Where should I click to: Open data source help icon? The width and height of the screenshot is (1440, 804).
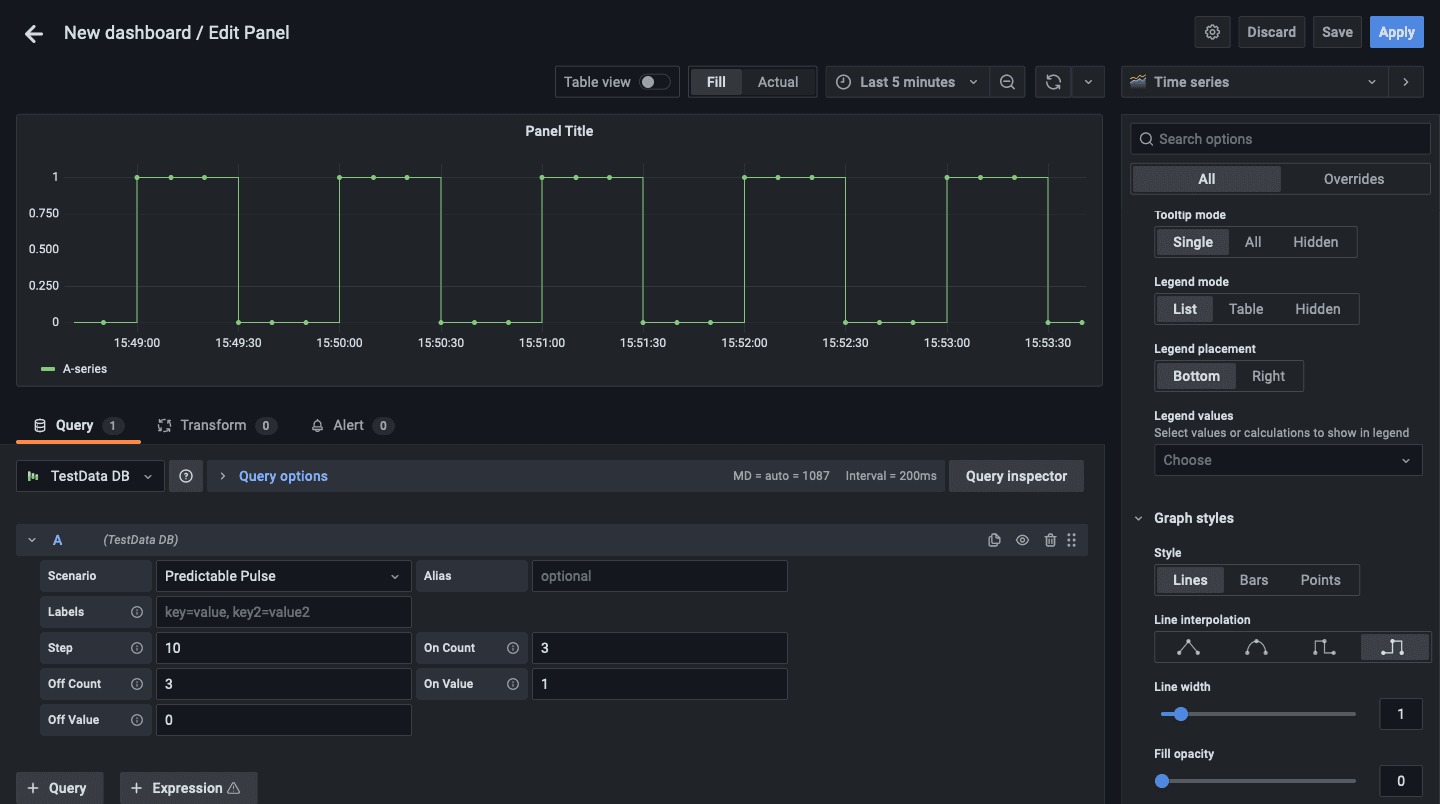186,476
